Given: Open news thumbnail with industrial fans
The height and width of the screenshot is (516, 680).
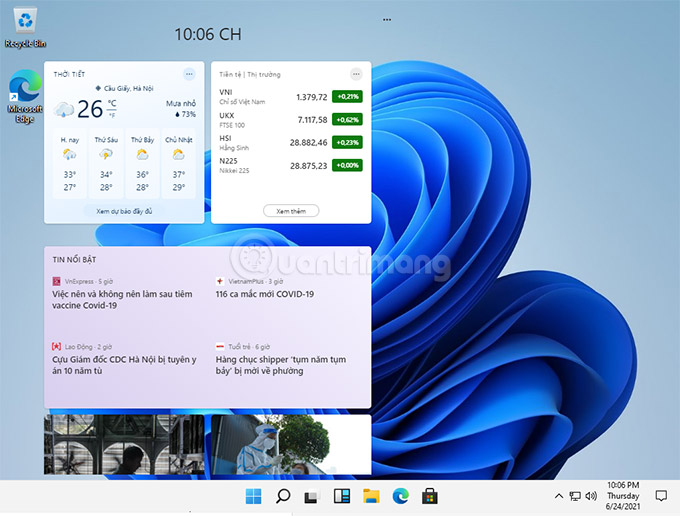Looking at the screenshot, I should [124, 444].
